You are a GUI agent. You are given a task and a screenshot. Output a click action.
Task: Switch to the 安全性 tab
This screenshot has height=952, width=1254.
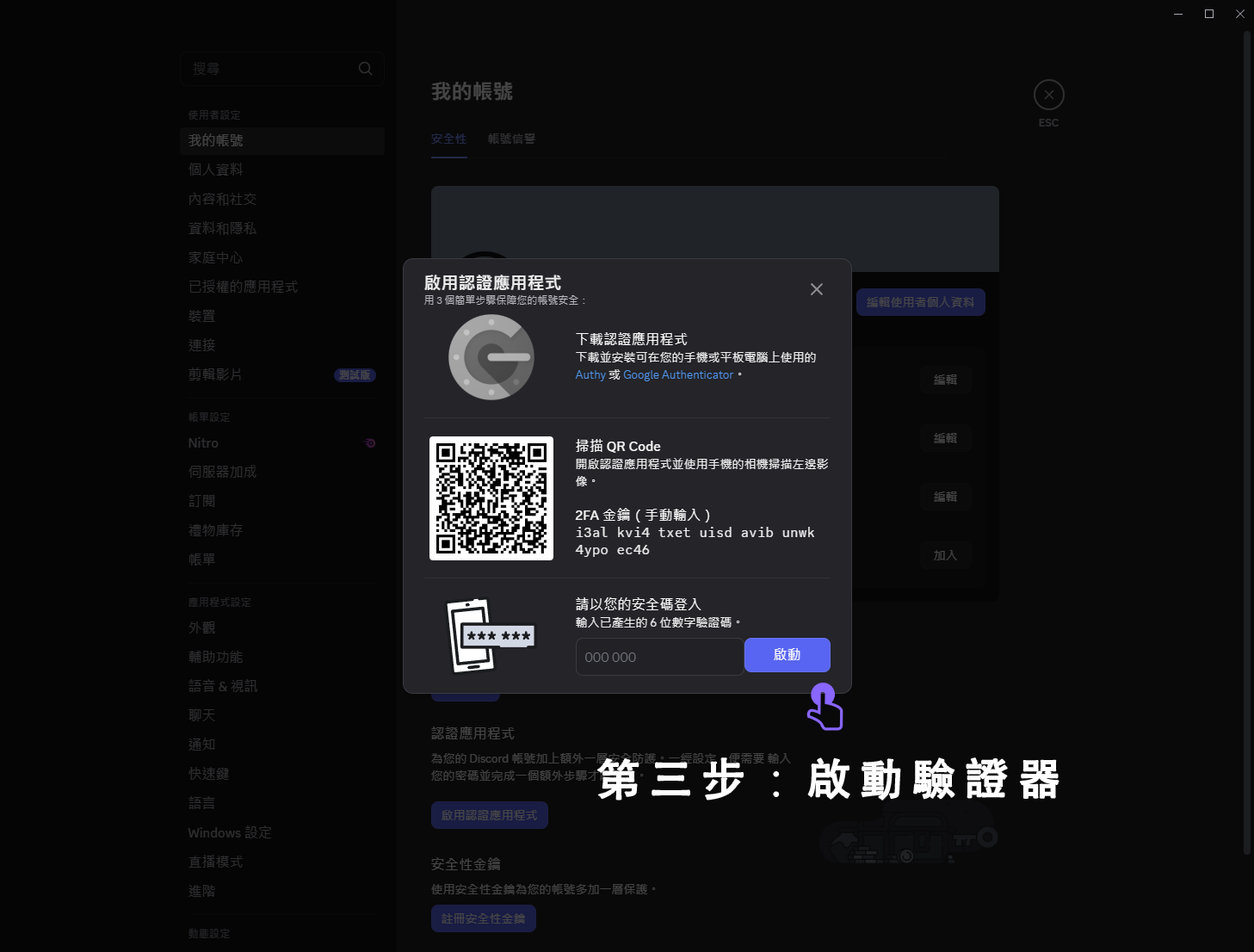pos(448,139)
